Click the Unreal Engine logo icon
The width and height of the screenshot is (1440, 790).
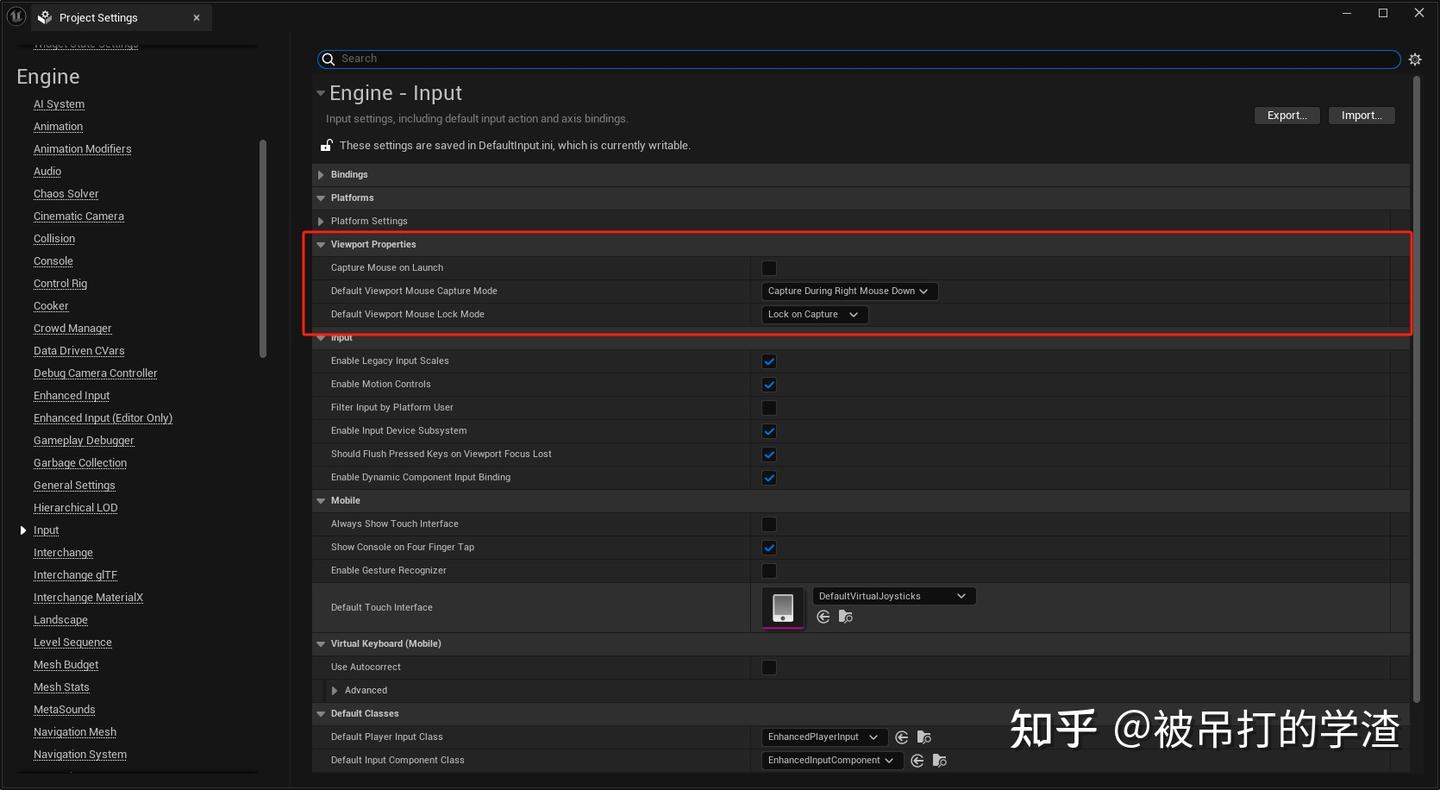[16, 16]
